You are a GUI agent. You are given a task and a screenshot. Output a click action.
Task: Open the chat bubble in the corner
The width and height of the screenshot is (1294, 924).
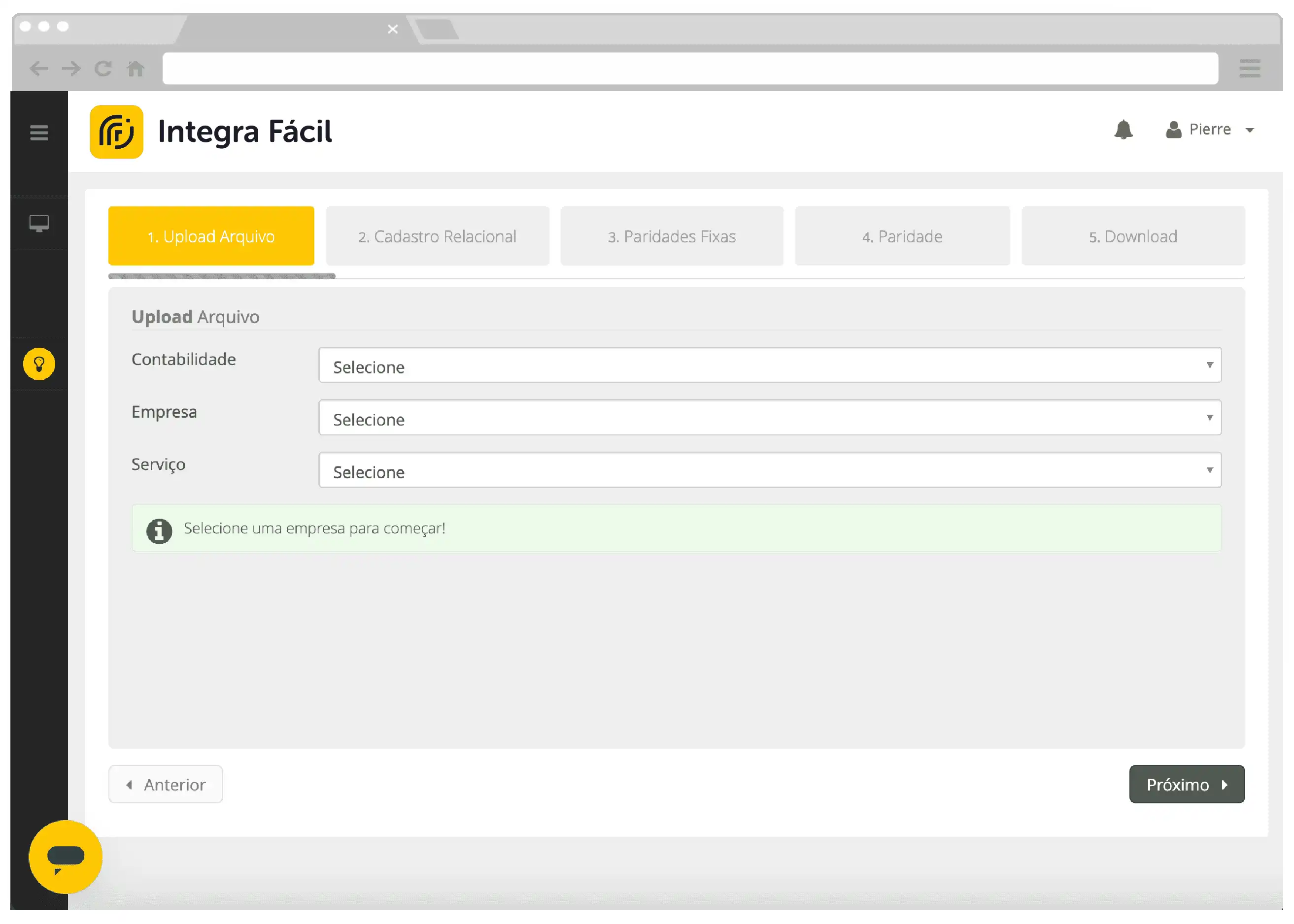click(x=65, y=857)
